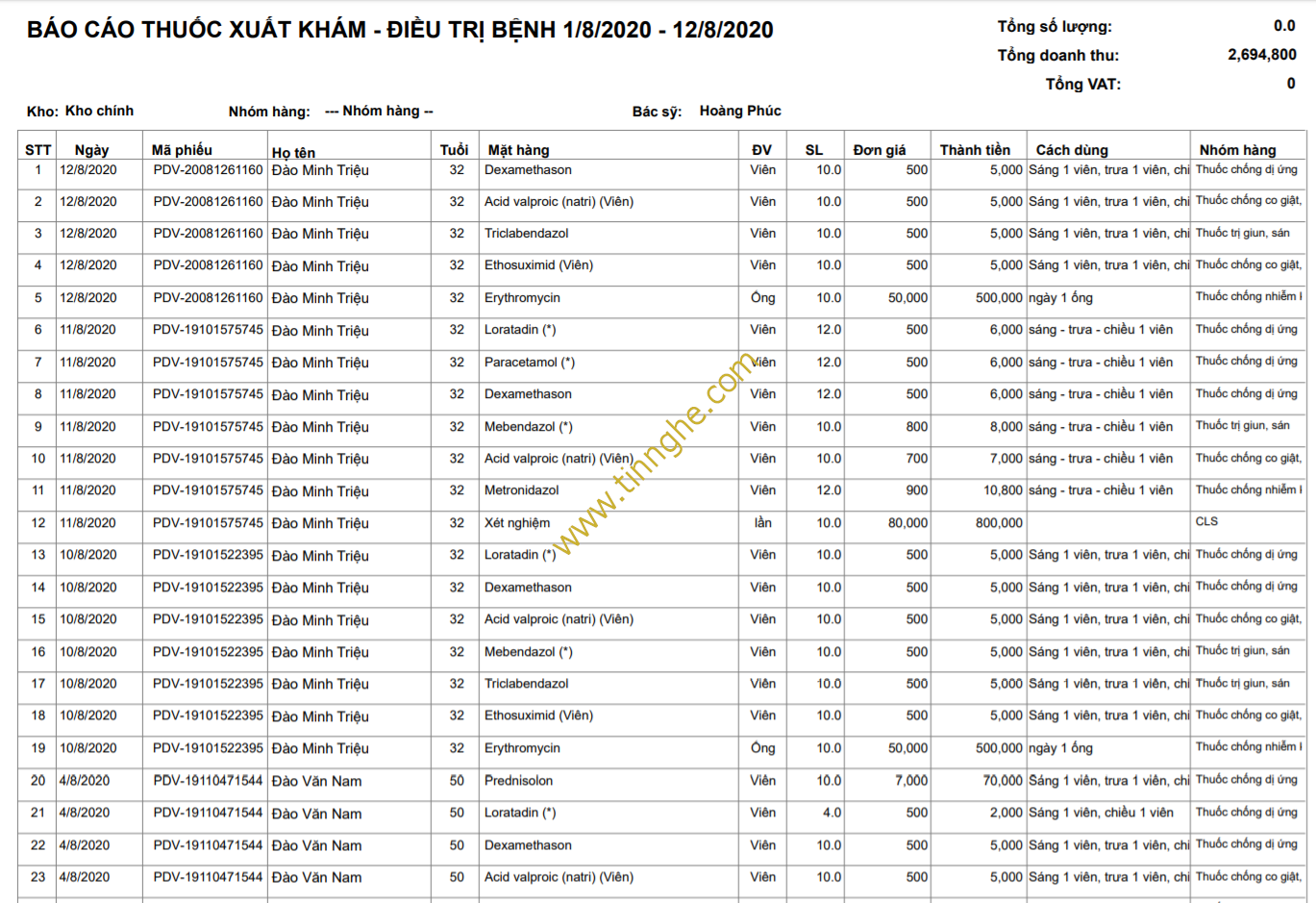This screenshot has height=903, width=1316.
Task: Click the 'Đơn giá' column header
Action: click(880, 150)
